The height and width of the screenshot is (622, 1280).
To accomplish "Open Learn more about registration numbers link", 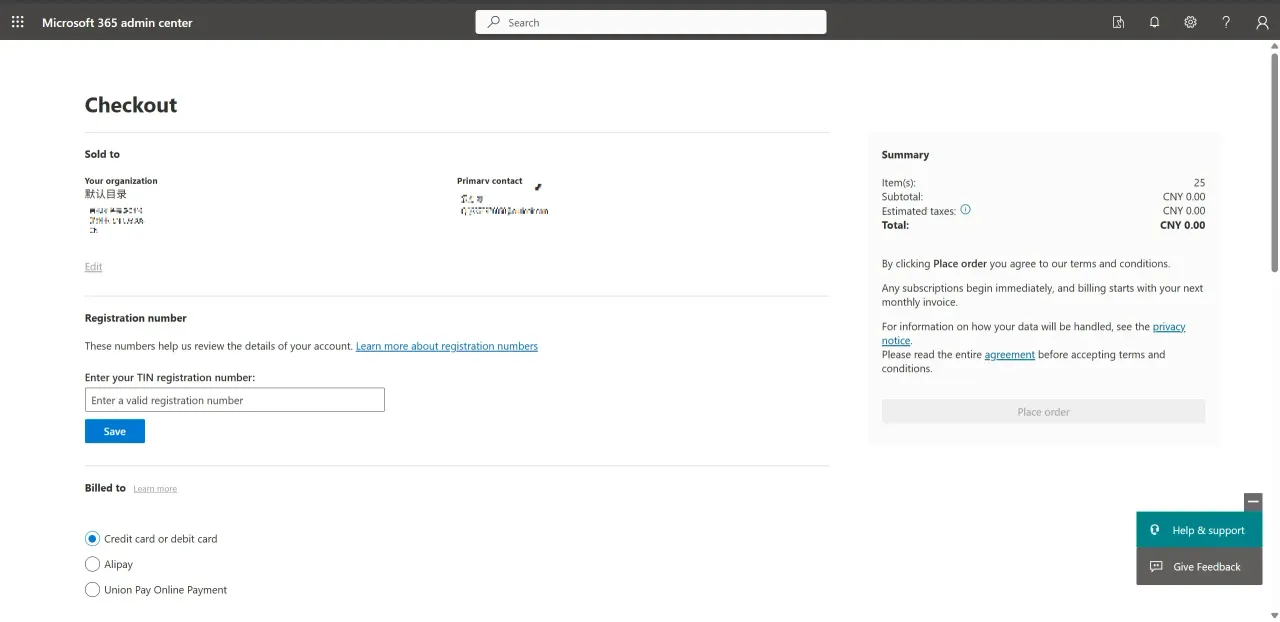I will [x=447, y=346].
